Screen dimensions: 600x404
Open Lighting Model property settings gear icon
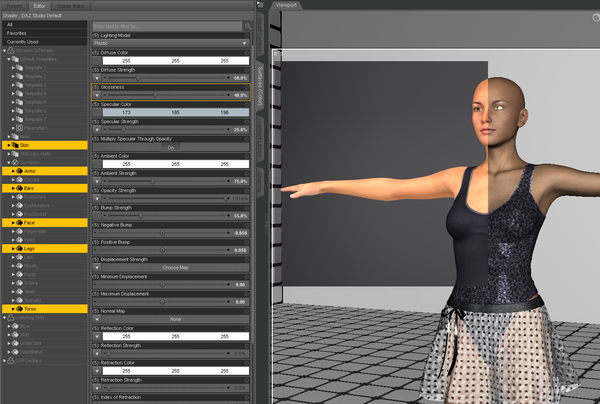coord(247,36)
